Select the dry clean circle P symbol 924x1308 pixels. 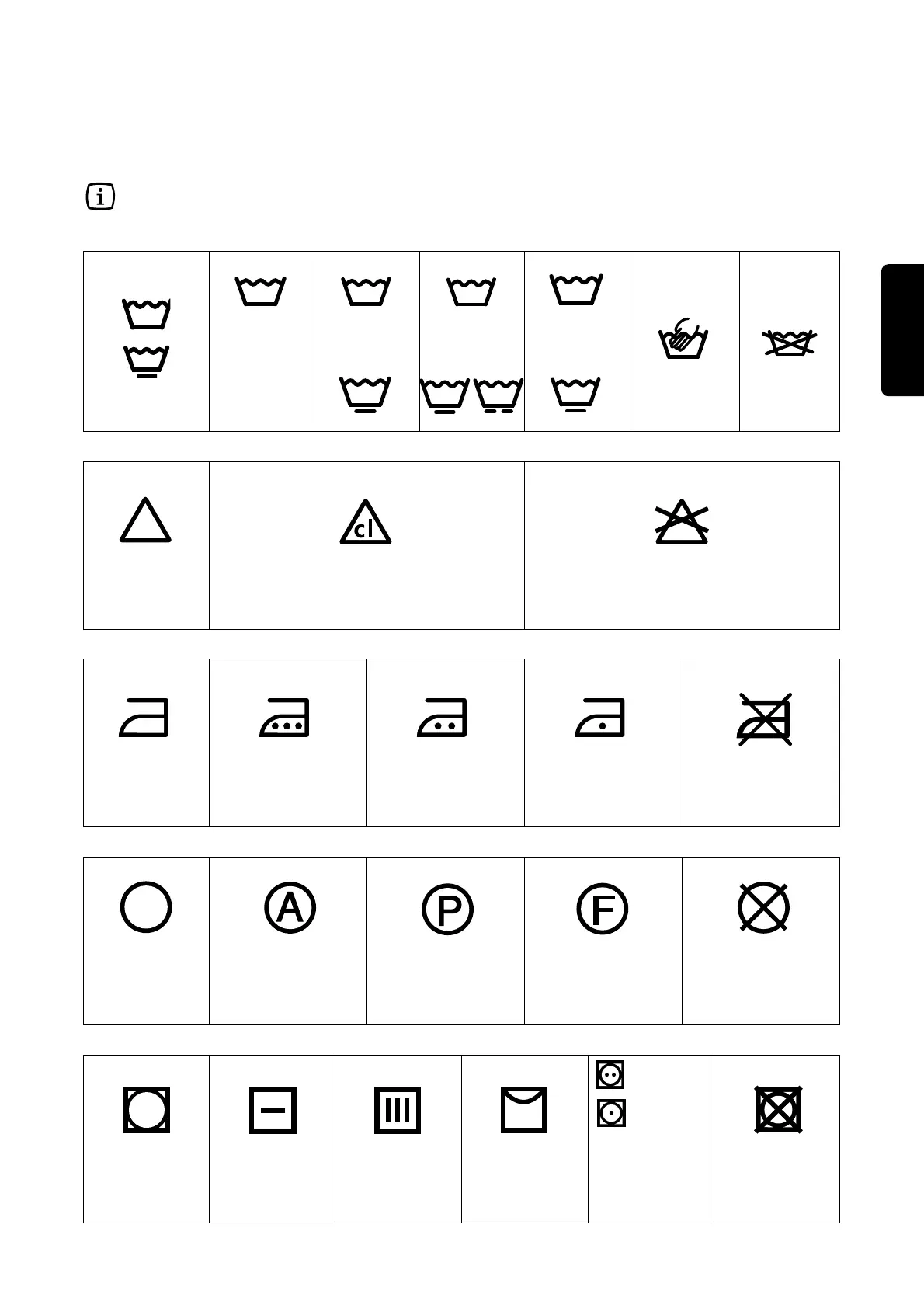(x=448, y=909)
